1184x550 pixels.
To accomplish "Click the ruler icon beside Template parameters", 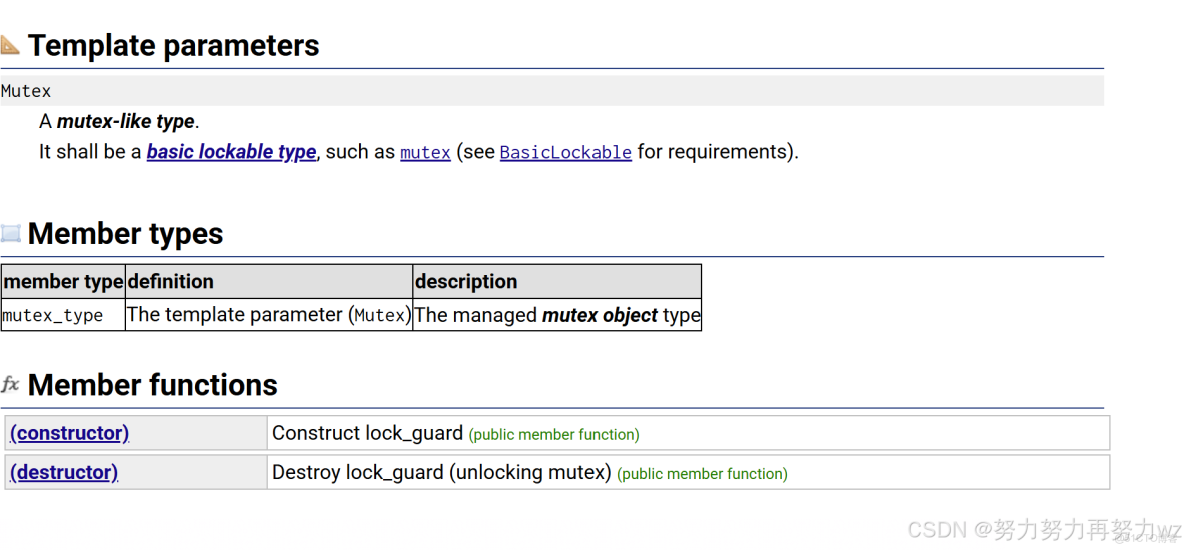I will pos(10,45).
